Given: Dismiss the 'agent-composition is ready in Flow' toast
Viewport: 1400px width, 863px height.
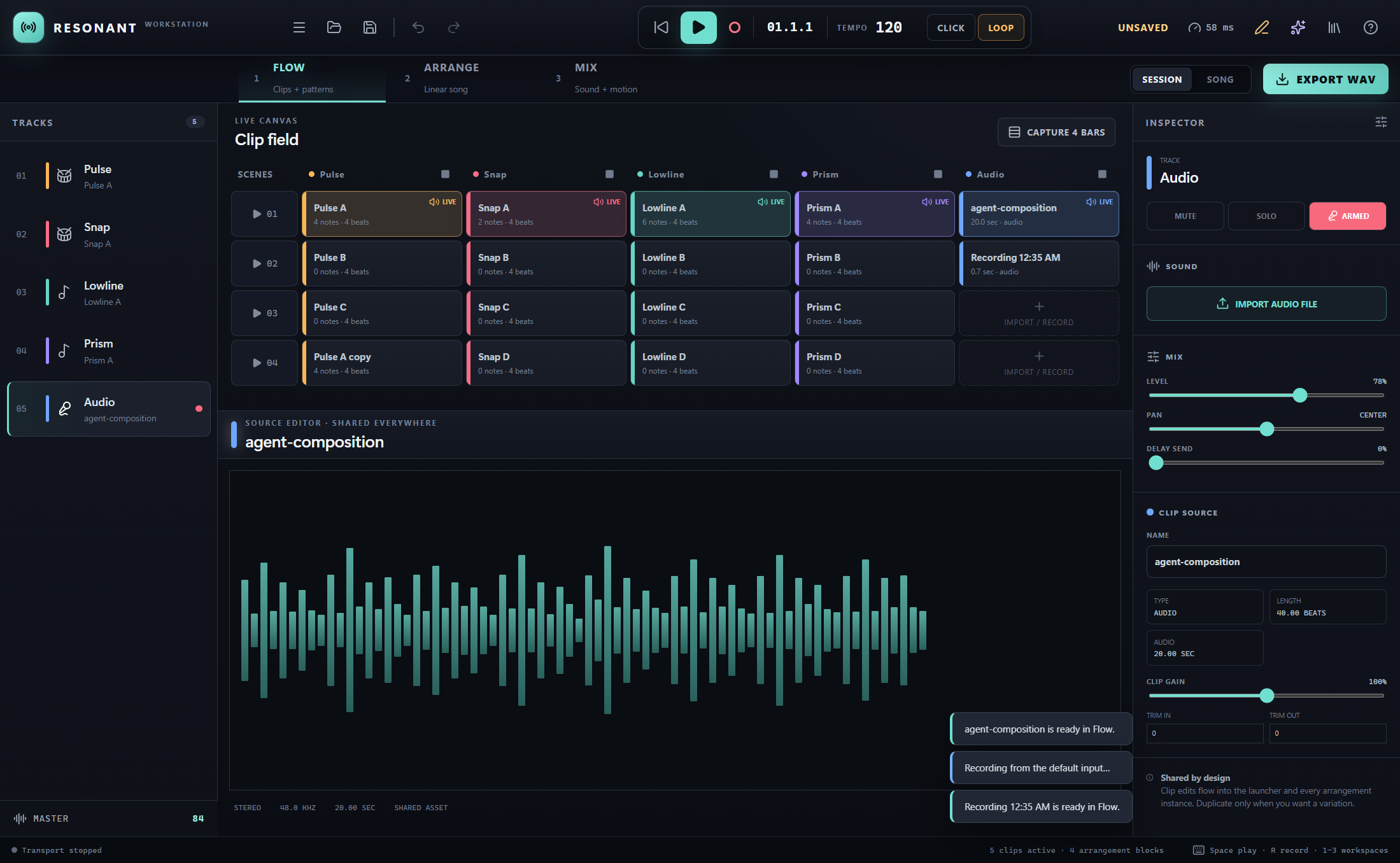Looking at the screenshot, I should [x=1041, y=729].
